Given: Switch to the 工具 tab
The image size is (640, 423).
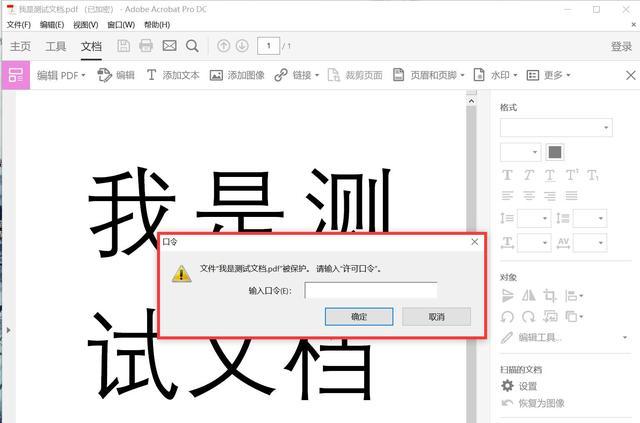Looking at the screenshot, I should click(x=56, y=46).
